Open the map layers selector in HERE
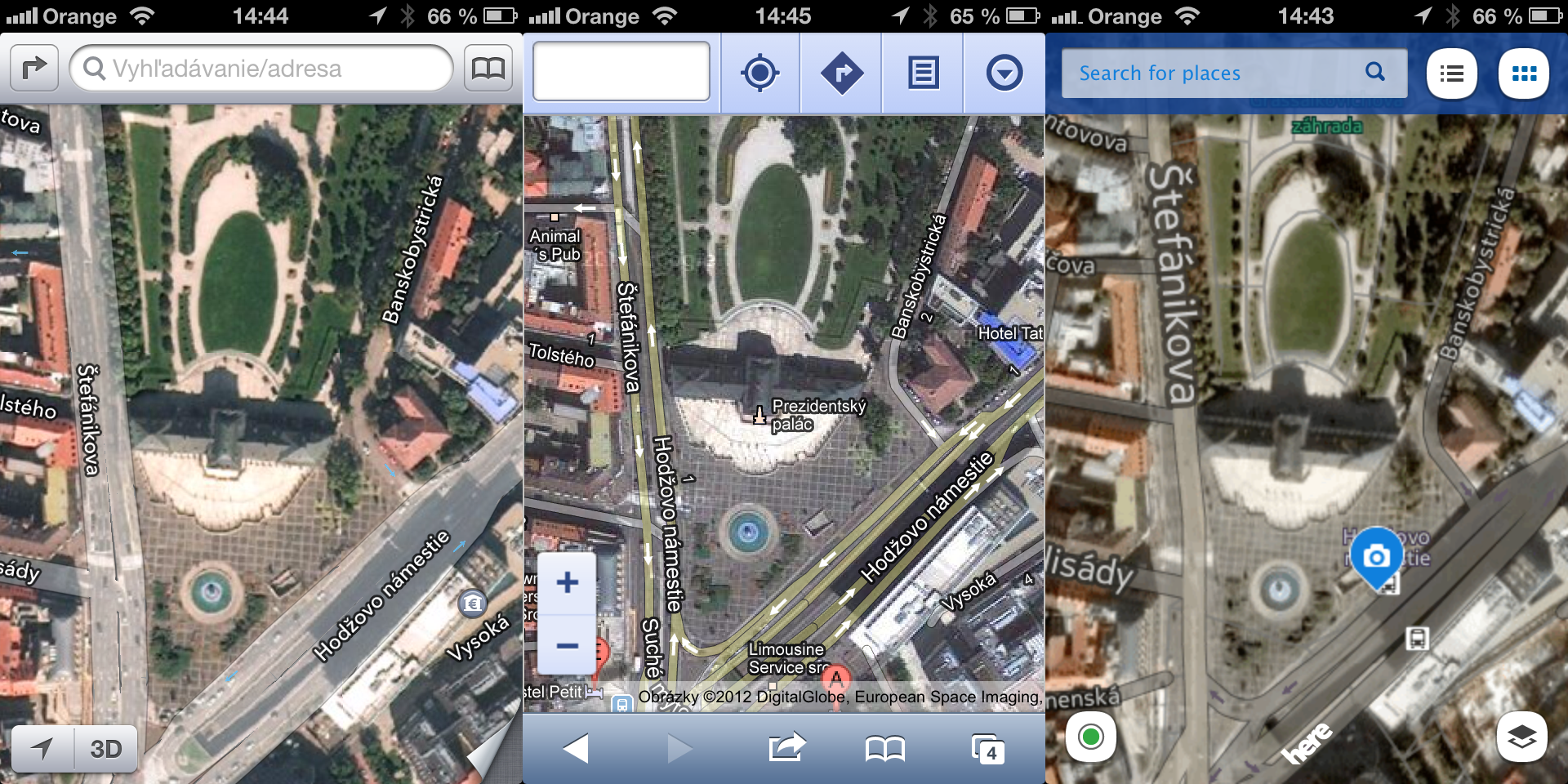Image resolution: width=1568 pixels, height=784 pixels. click(1521, 737)
